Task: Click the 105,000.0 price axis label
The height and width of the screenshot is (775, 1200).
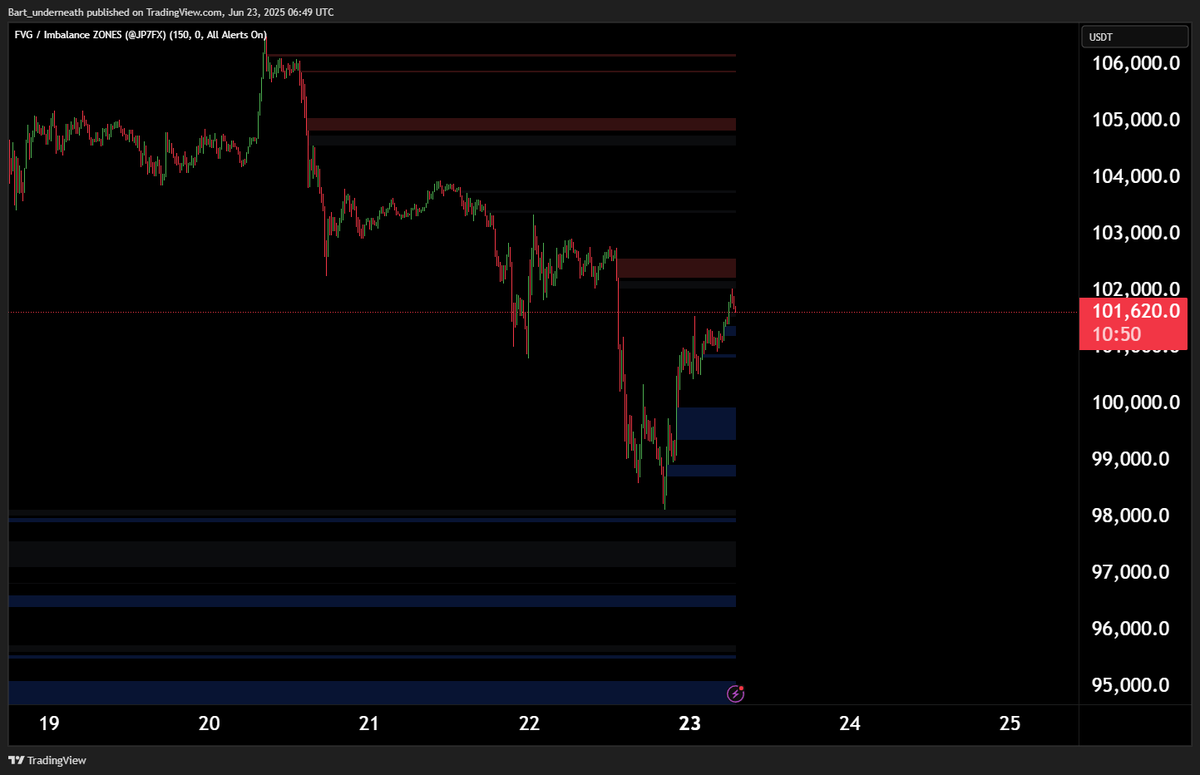Action: tap(1134, 120)
